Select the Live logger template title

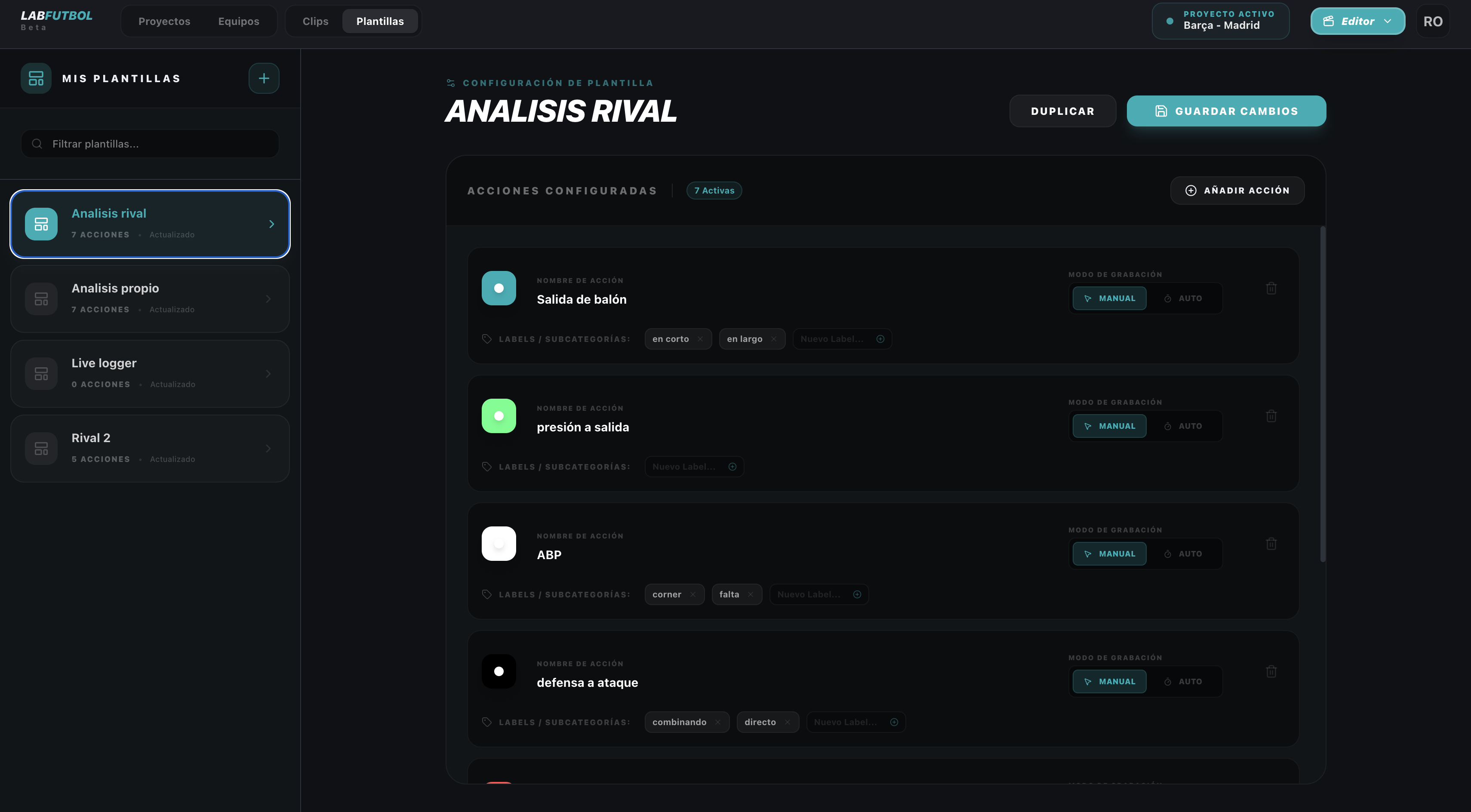(x=104, y=363)
